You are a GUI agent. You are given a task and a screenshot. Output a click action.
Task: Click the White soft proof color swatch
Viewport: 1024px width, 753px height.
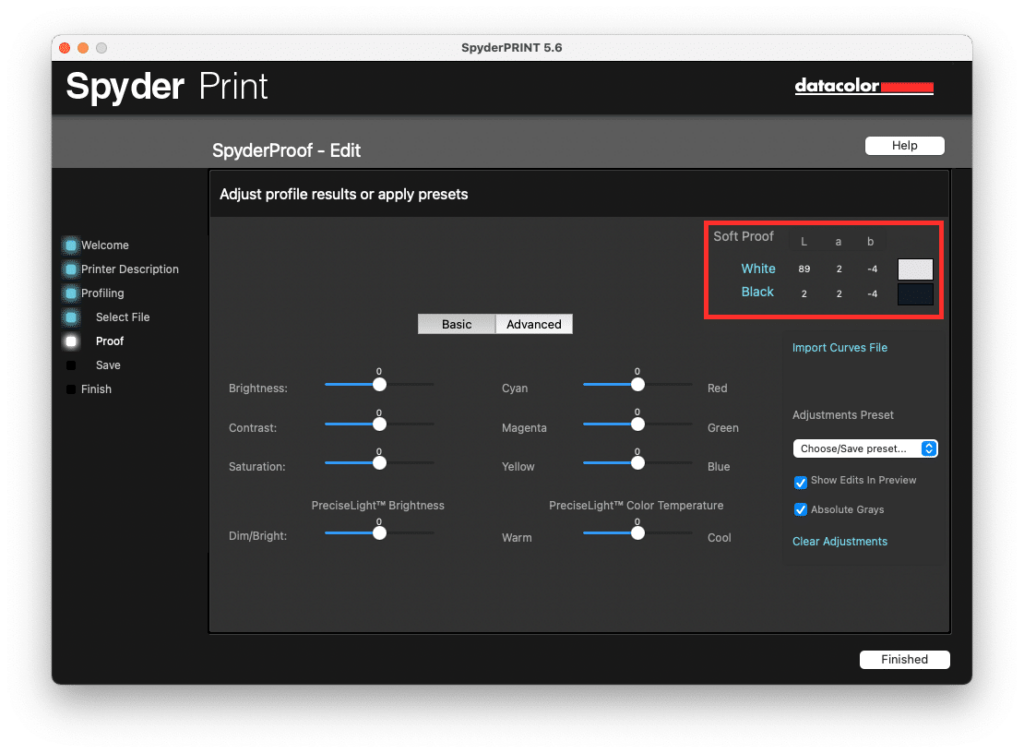(x=916, y=269)
